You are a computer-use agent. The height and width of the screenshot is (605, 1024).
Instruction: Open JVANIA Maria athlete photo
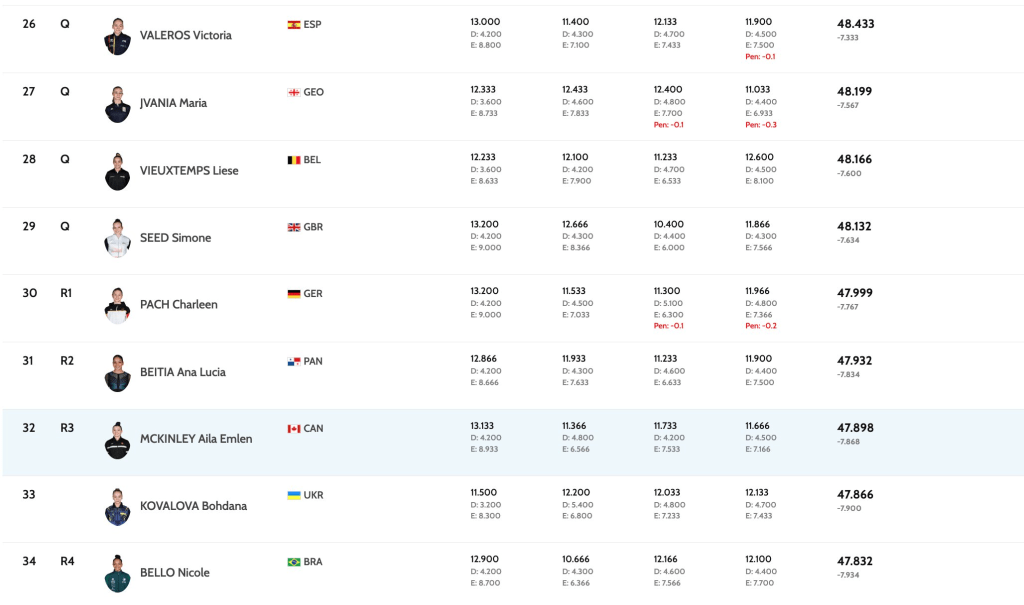[117, 104]
